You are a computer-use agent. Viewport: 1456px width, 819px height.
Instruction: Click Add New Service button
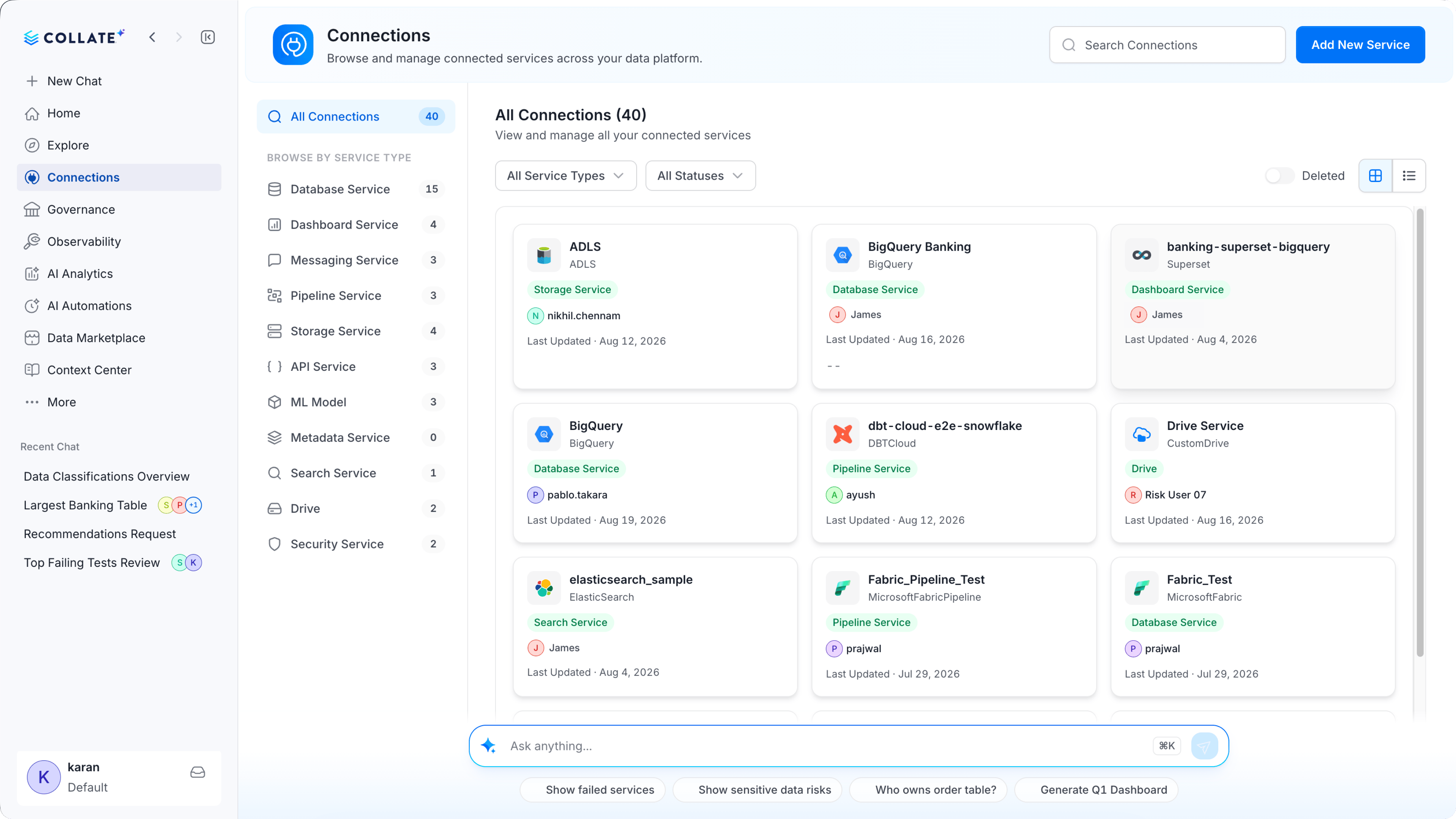click(1360, 45)
